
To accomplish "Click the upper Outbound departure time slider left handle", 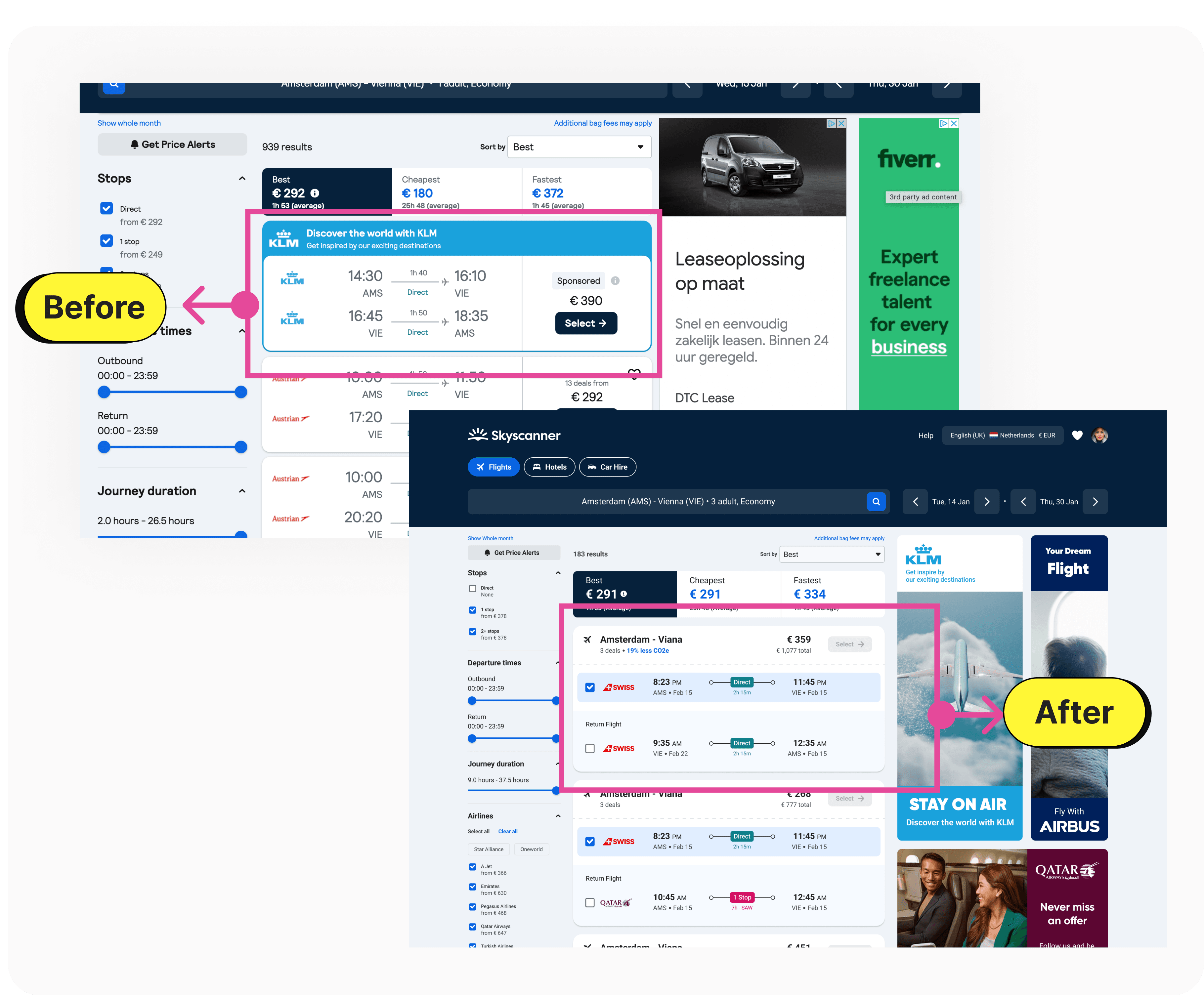I will [x=104, y=393].
